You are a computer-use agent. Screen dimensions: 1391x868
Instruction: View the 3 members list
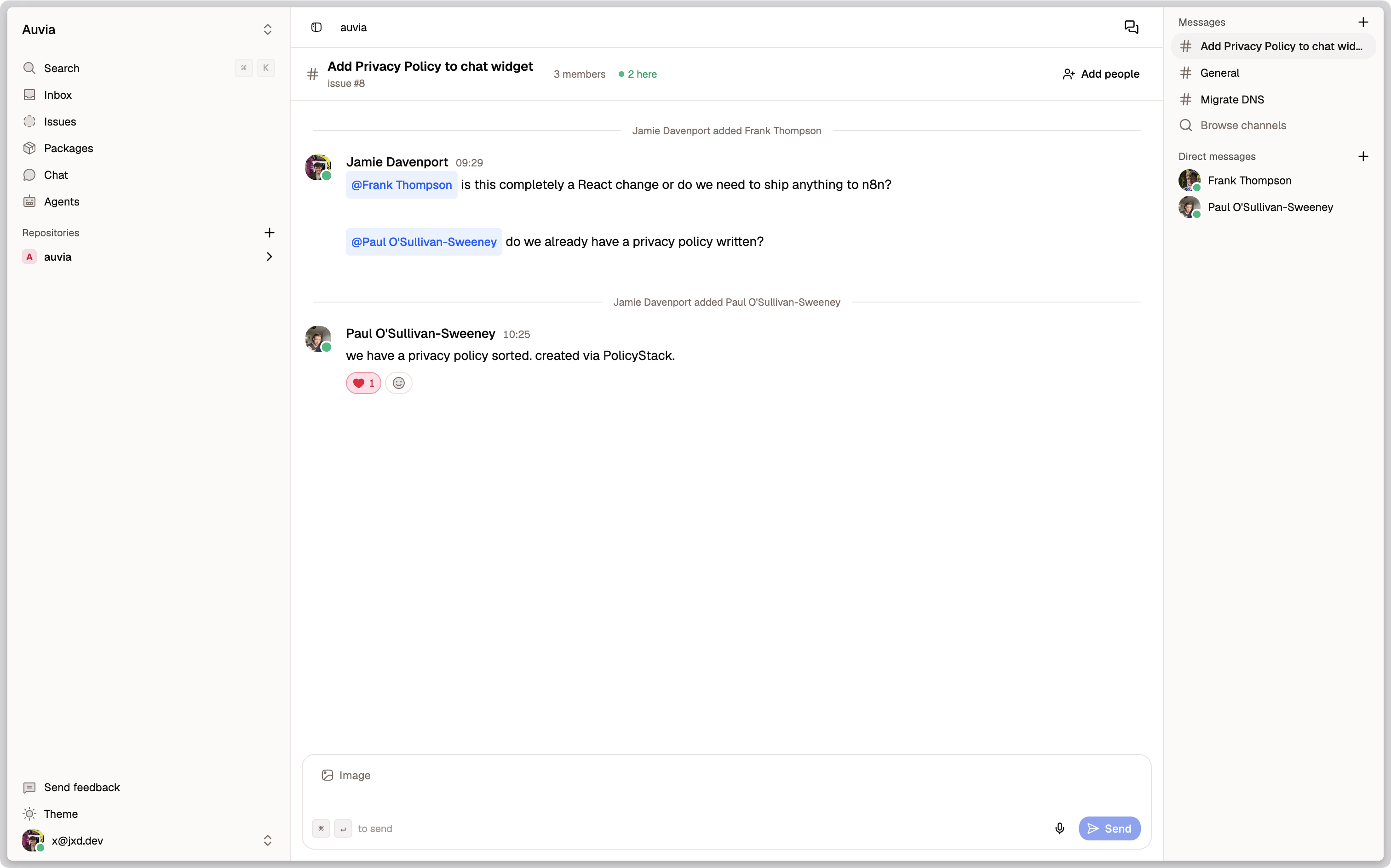pyautogui.click(x=579, y=74)
